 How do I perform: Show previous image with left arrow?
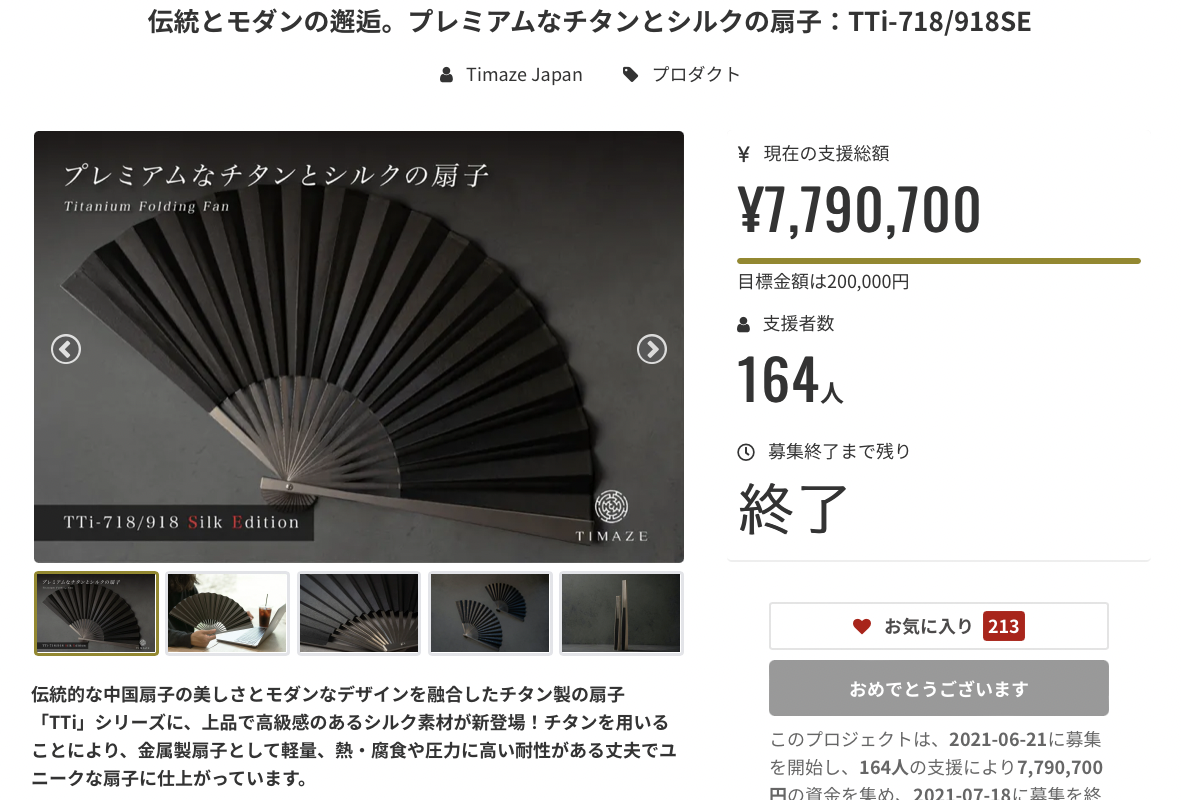66,349
